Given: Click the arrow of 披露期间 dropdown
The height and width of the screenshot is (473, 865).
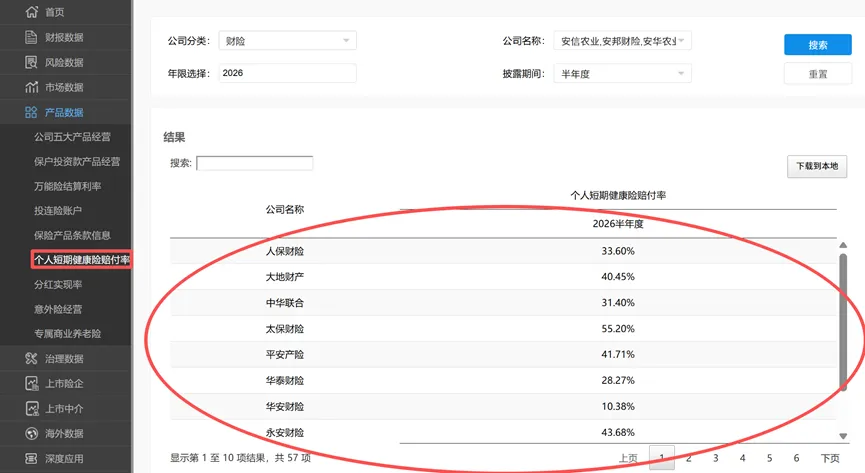Looking at the screenshot, I should point(681,73).
